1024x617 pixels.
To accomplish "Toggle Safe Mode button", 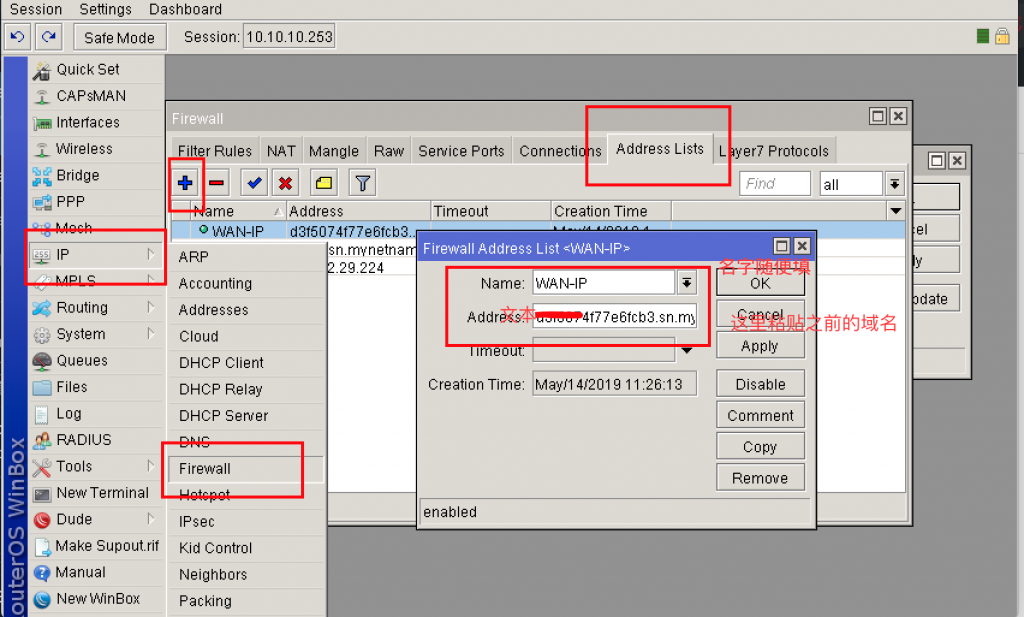I will (120, 37).
